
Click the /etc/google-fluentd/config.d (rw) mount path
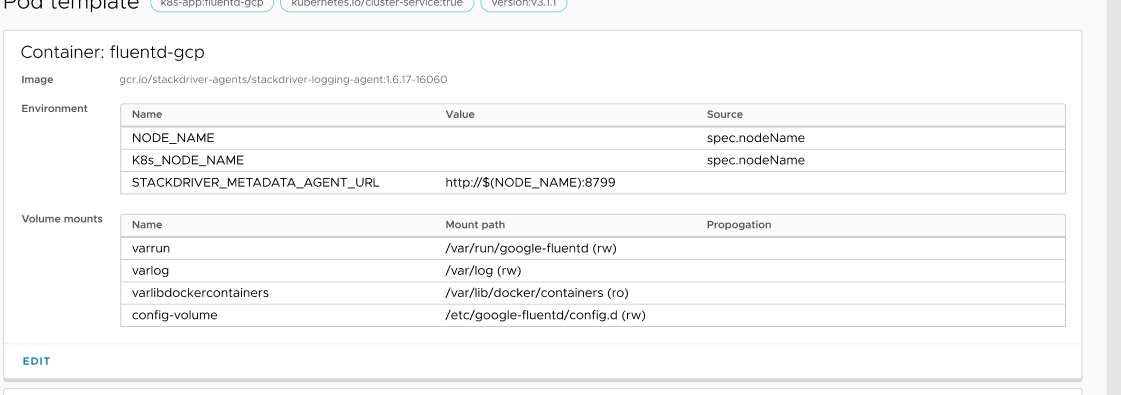[545, 314]
